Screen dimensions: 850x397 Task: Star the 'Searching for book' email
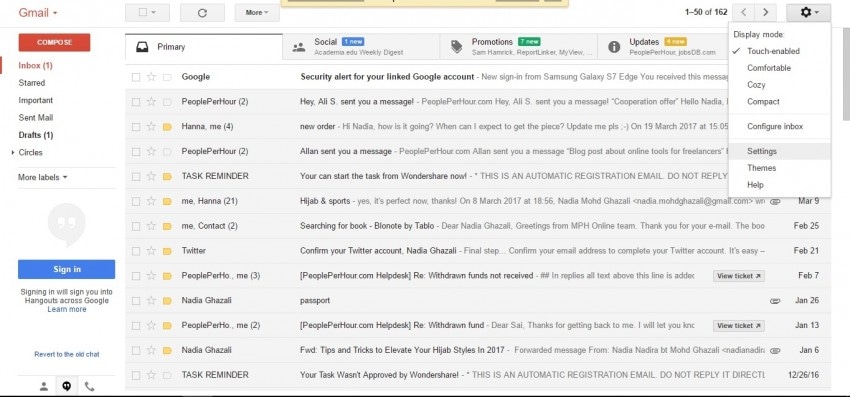[151, 226]
